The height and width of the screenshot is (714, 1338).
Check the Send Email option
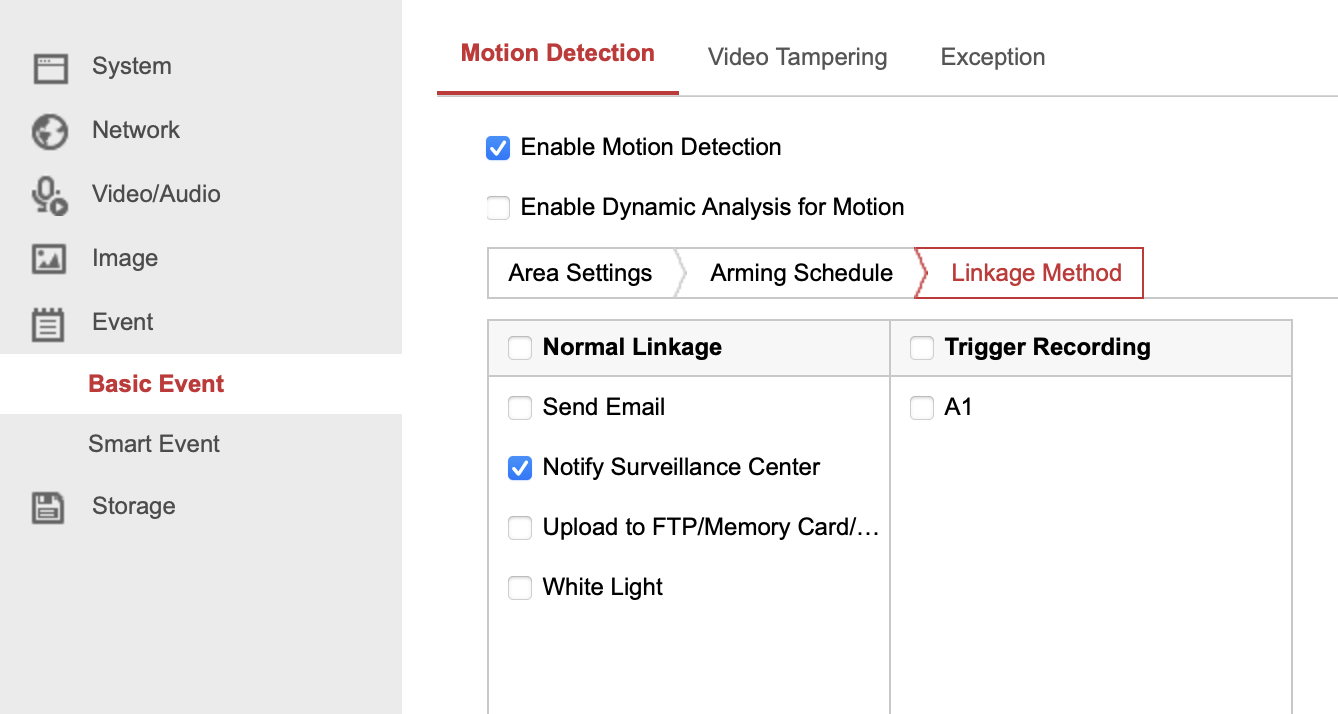point(520,408)
